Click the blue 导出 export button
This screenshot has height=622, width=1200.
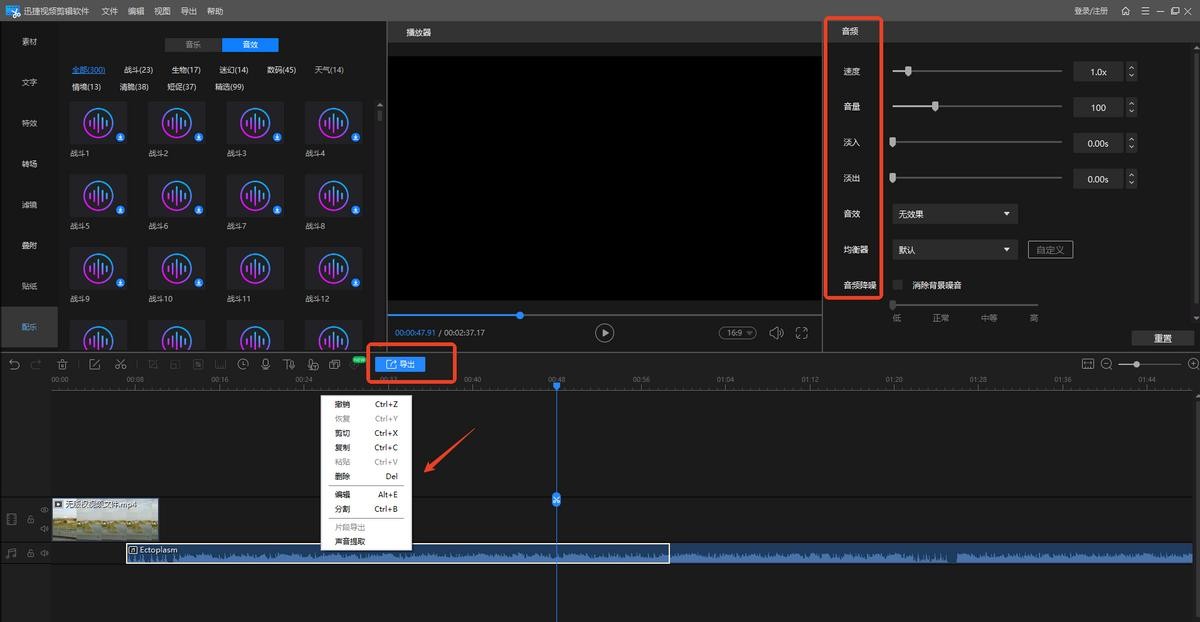tap(400, 365)
